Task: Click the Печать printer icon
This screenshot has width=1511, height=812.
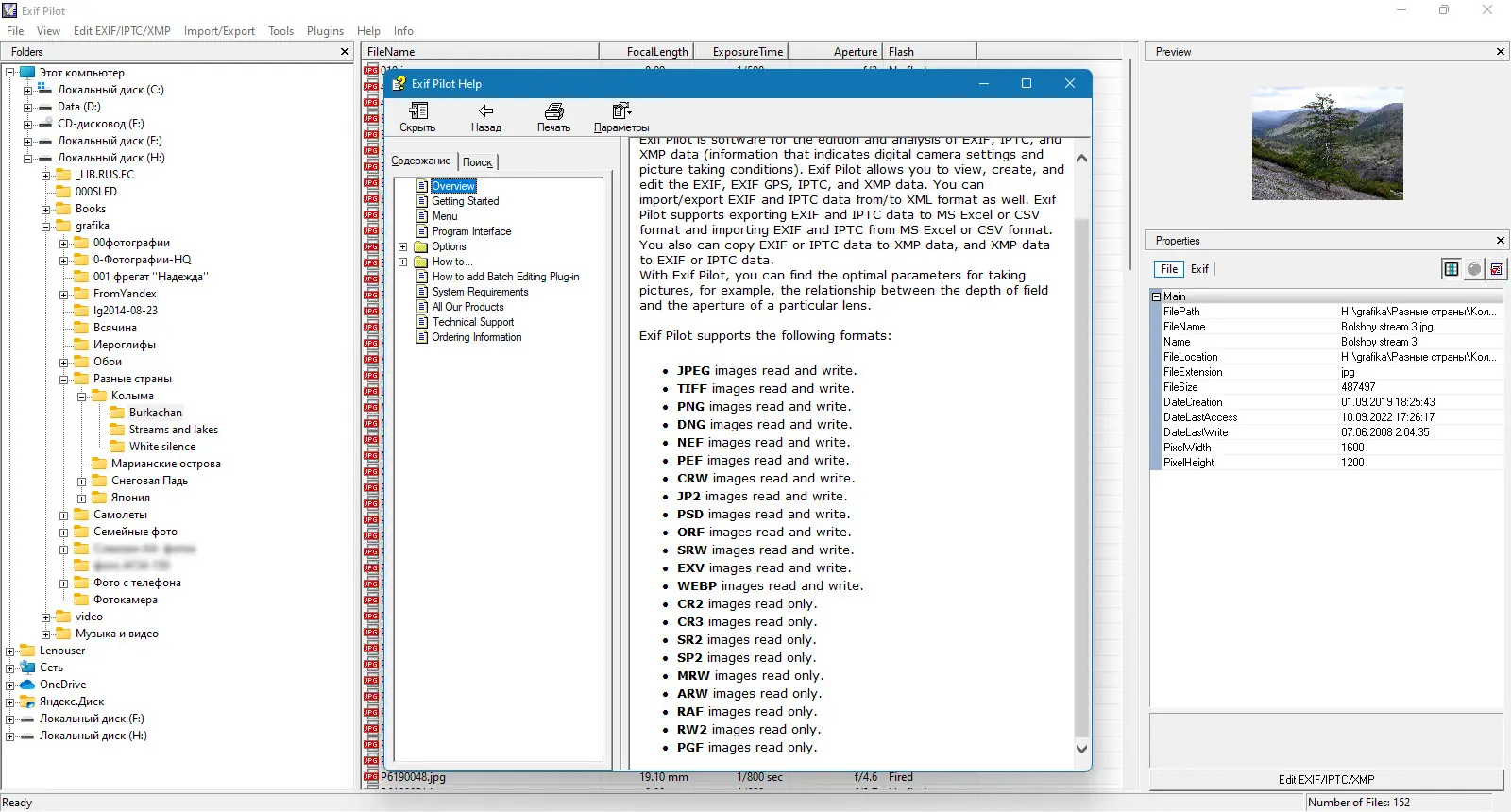Action: (554, 111)
